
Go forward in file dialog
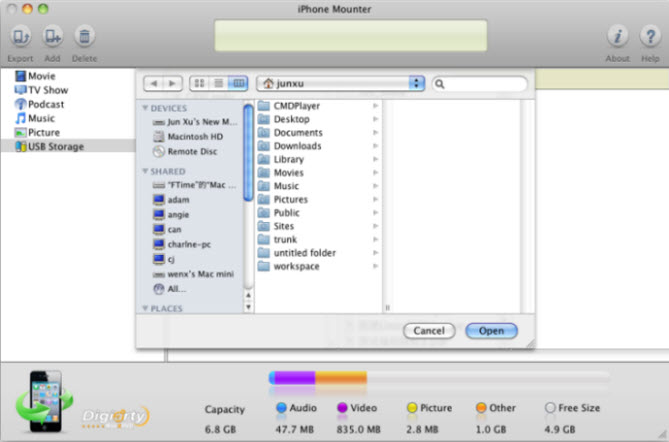click(172, 83)
